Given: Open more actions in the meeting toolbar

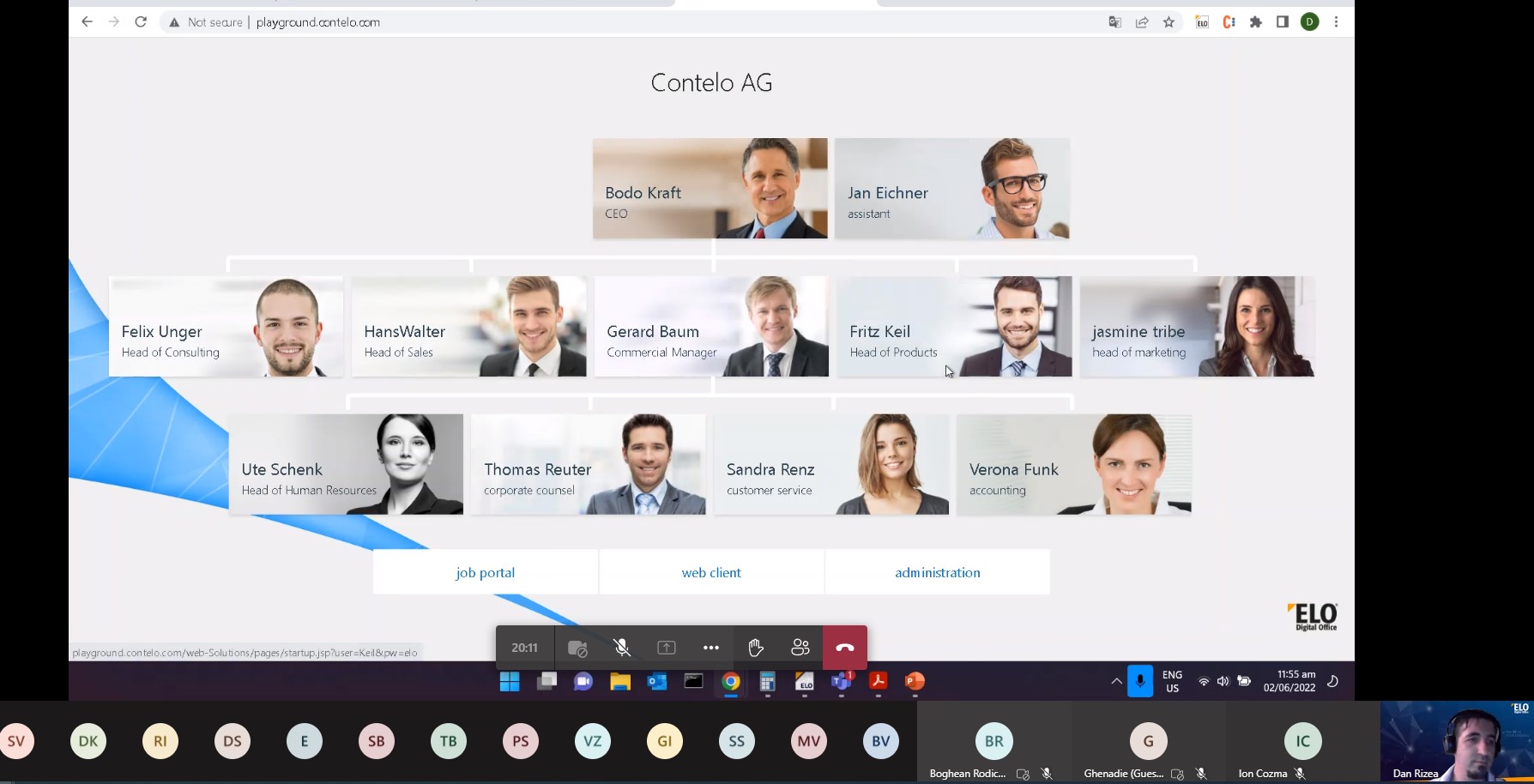Looking at the screenshot, I should [710, 648].
